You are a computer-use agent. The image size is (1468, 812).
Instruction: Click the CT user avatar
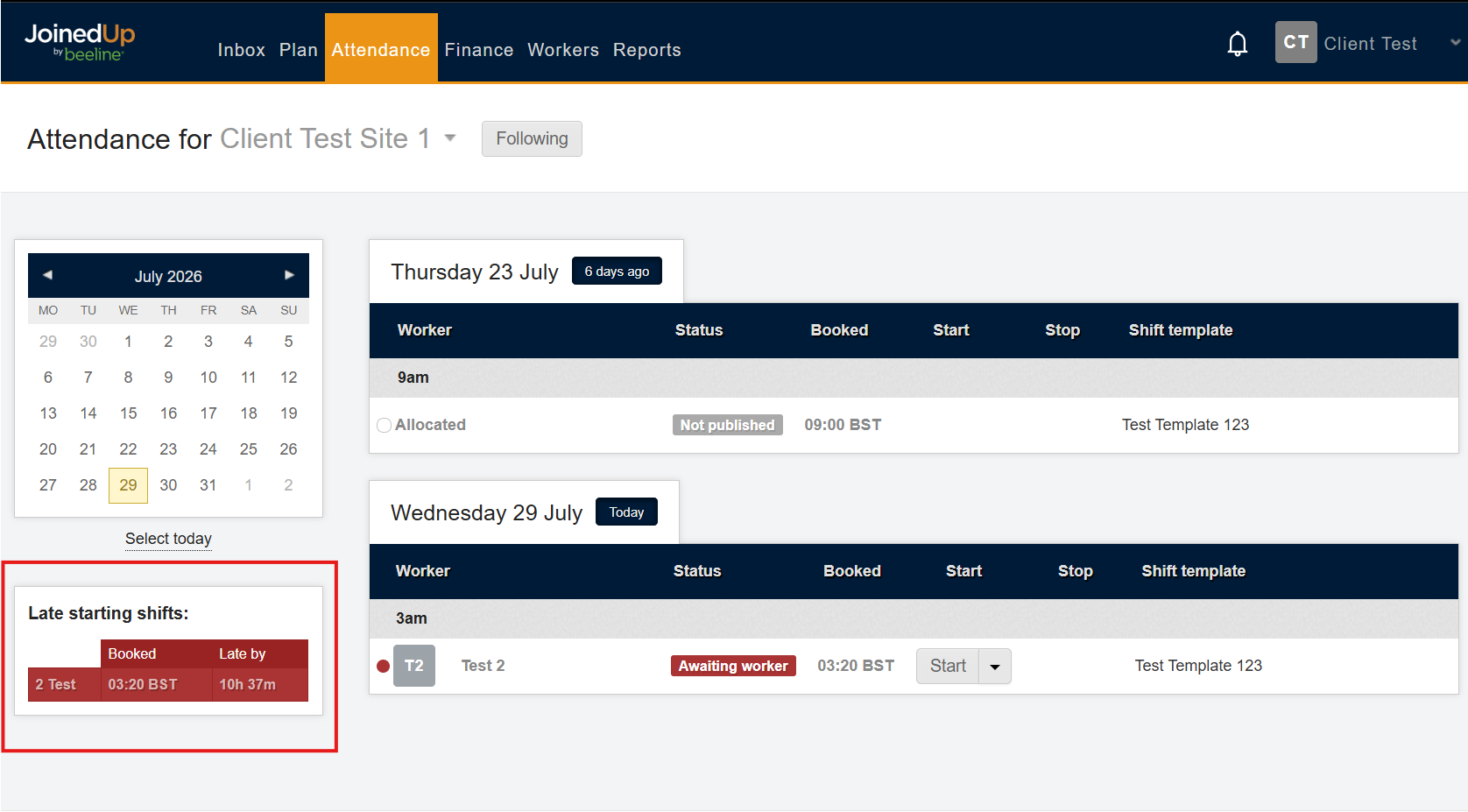(x=1295, y=42)
